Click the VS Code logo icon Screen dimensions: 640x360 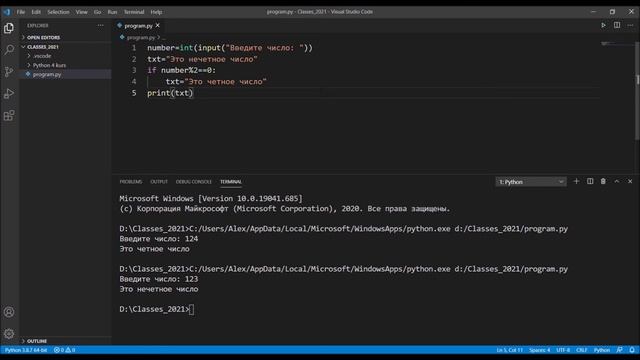(x=7, y=12)
